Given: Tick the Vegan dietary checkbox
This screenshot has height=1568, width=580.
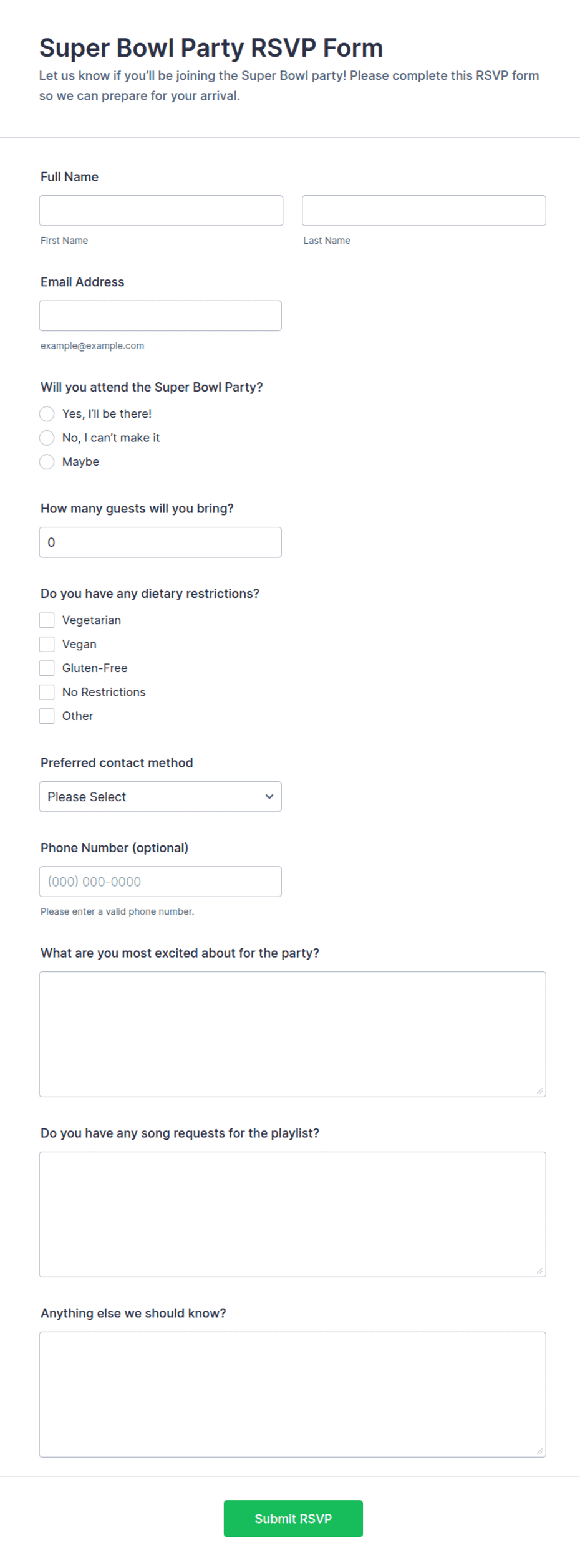Looking at the screenshot, I should [47, 645].
